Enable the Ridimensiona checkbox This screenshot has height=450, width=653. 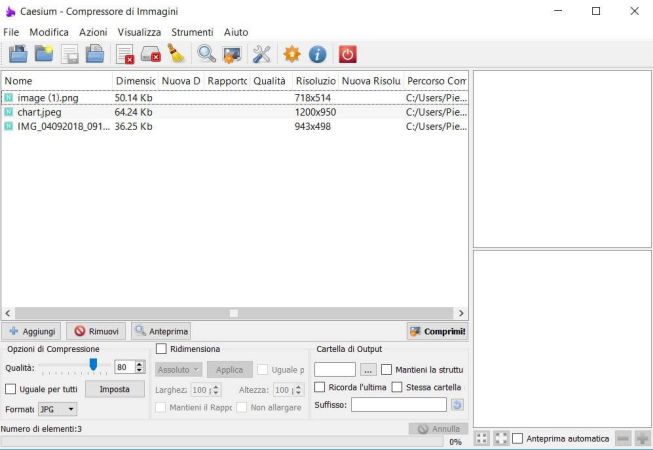click(x=161, y=349)
